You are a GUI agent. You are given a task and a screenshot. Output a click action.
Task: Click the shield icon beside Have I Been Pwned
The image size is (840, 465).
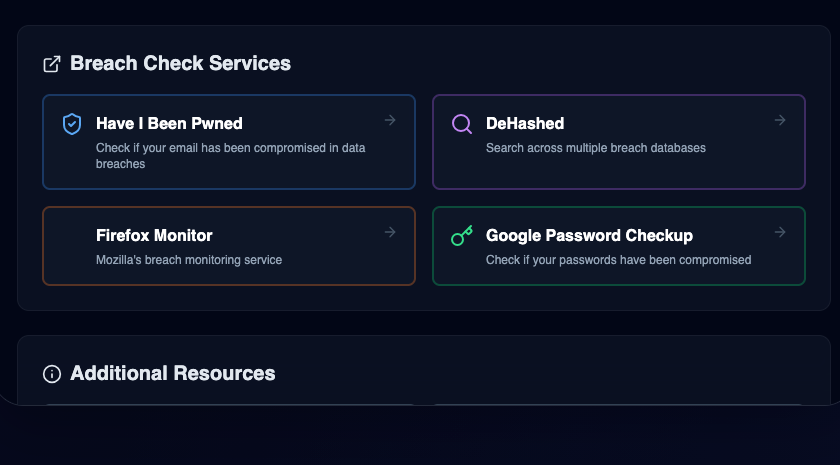coord(72,124)
